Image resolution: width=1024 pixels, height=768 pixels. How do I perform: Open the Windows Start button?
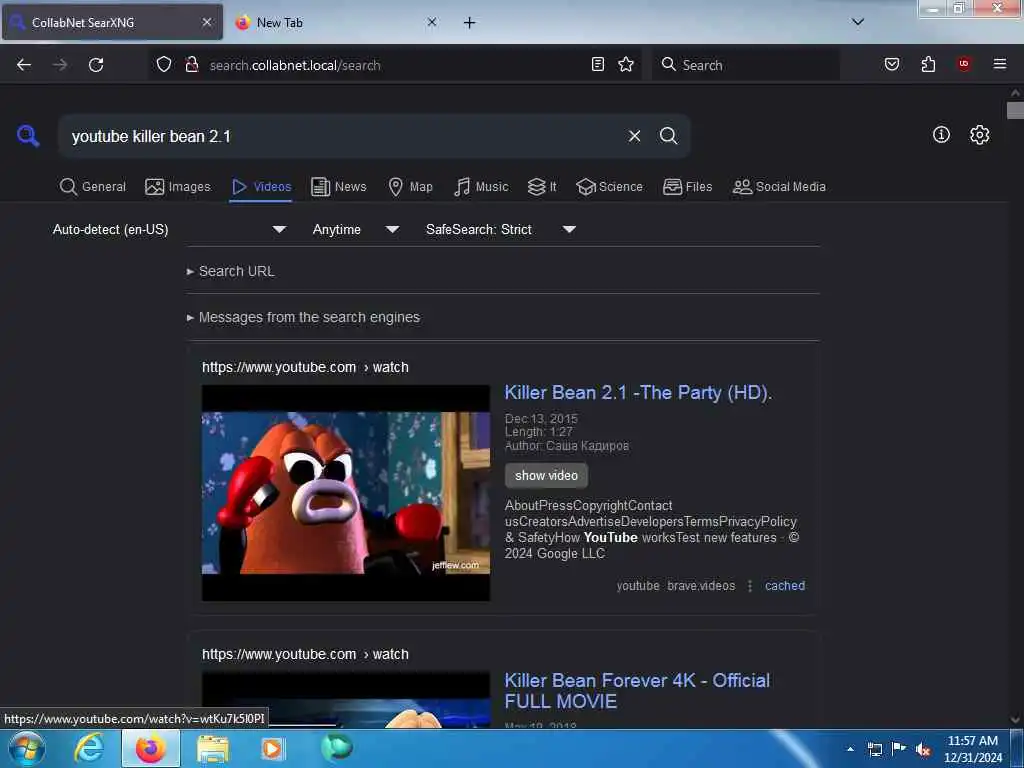tap(27, 749)
